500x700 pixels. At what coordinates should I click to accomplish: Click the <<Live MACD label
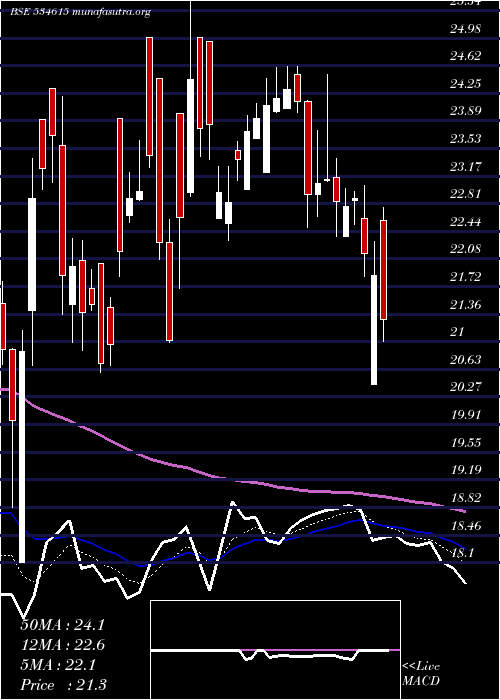421,674
